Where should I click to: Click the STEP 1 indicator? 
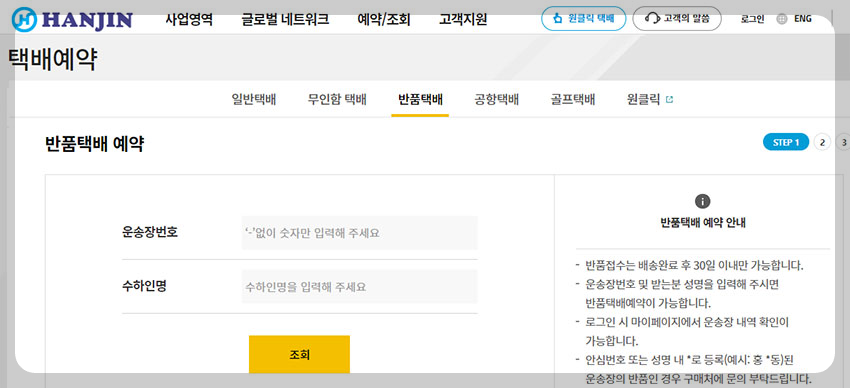pos(786,142)
